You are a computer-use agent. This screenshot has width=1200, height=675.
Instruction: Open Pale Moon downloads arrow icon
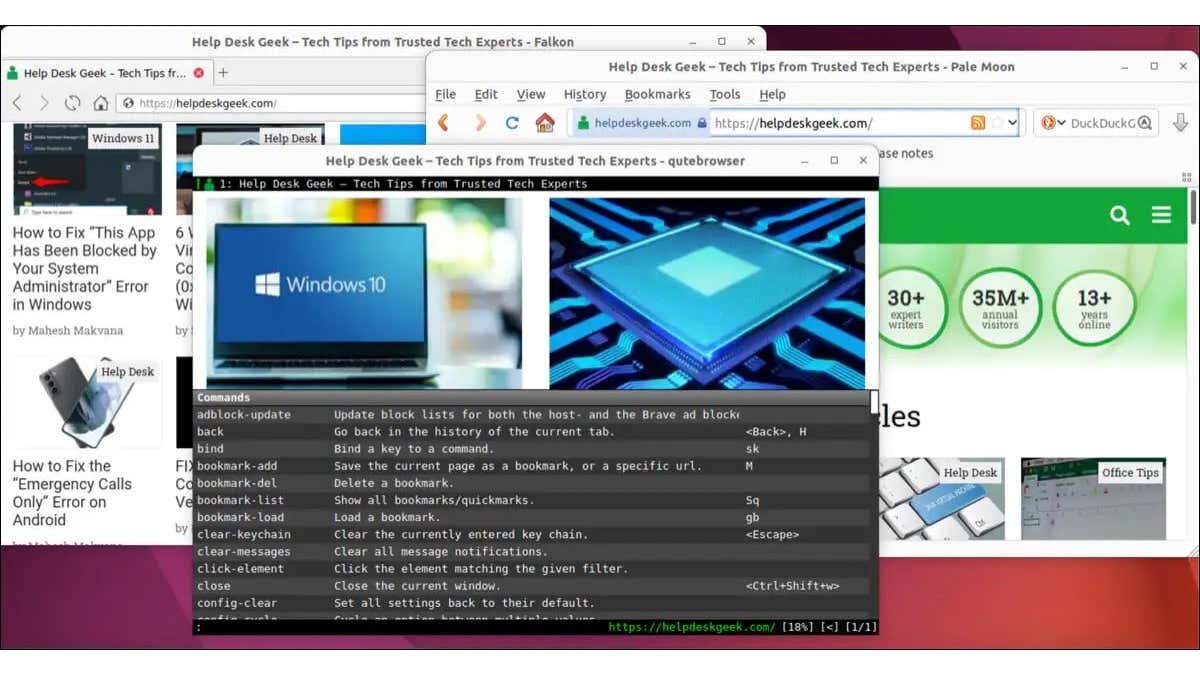1180,123
